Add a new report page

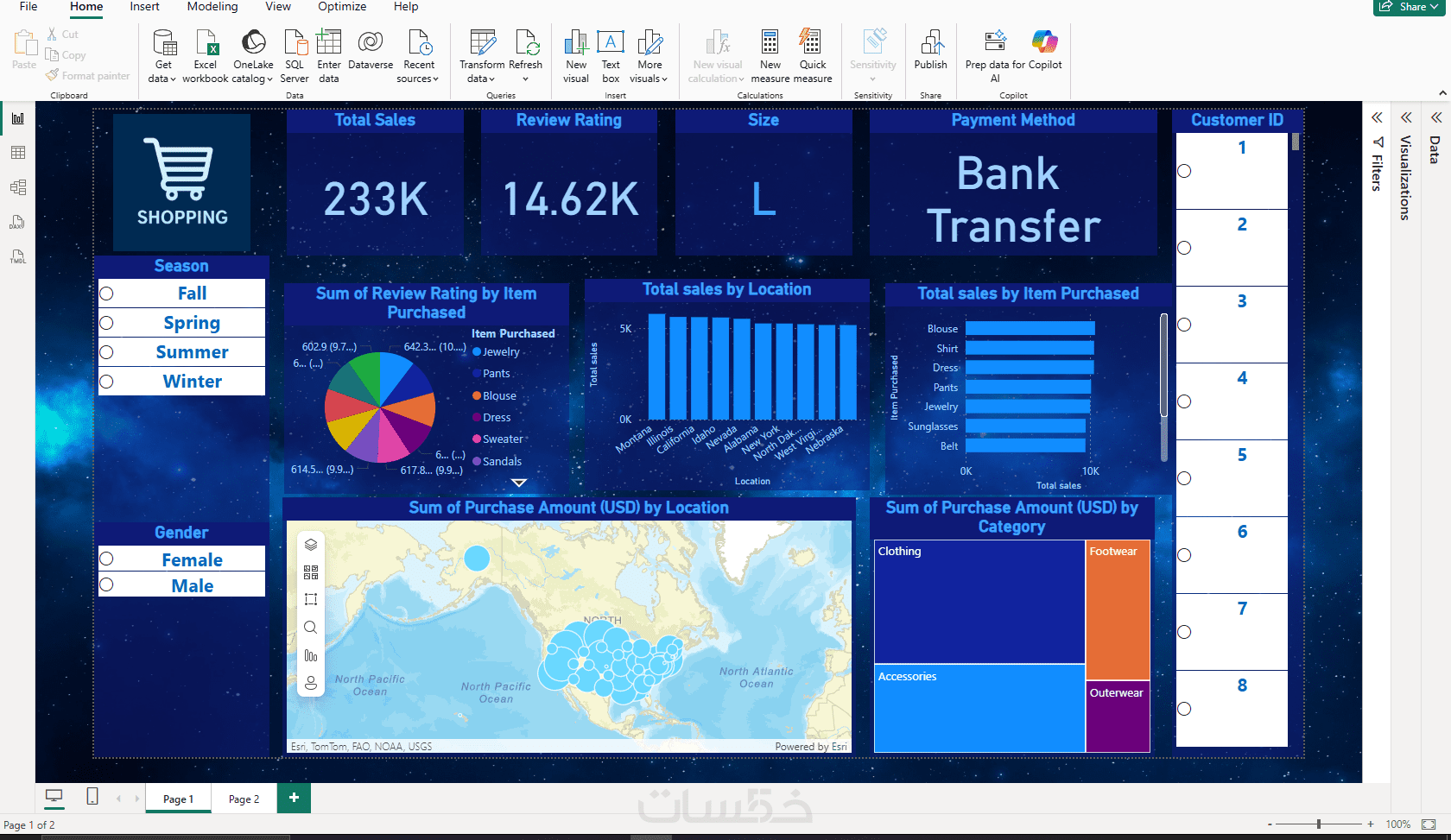(294, 798)
